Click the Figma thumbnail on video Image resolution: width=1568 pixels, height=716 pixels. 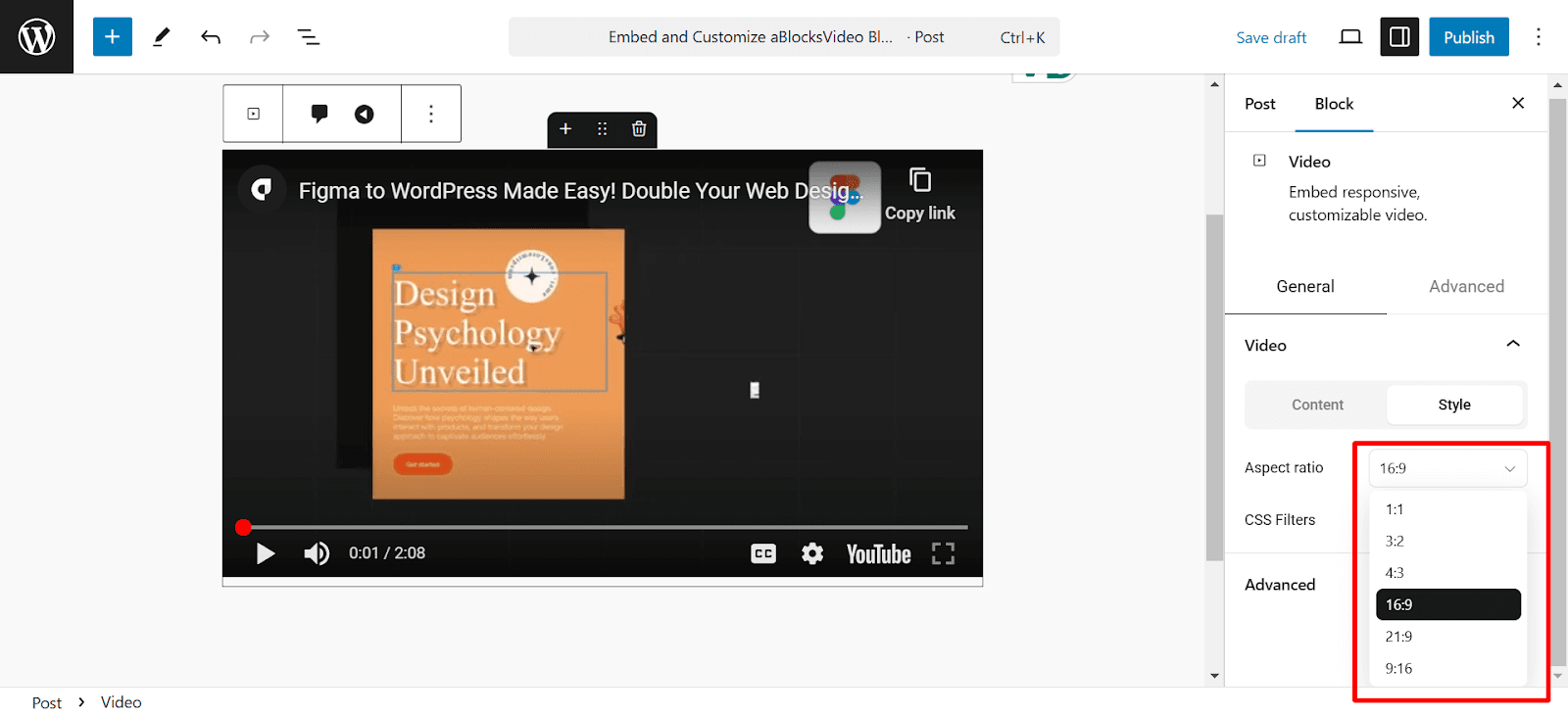tap(845, 197)
